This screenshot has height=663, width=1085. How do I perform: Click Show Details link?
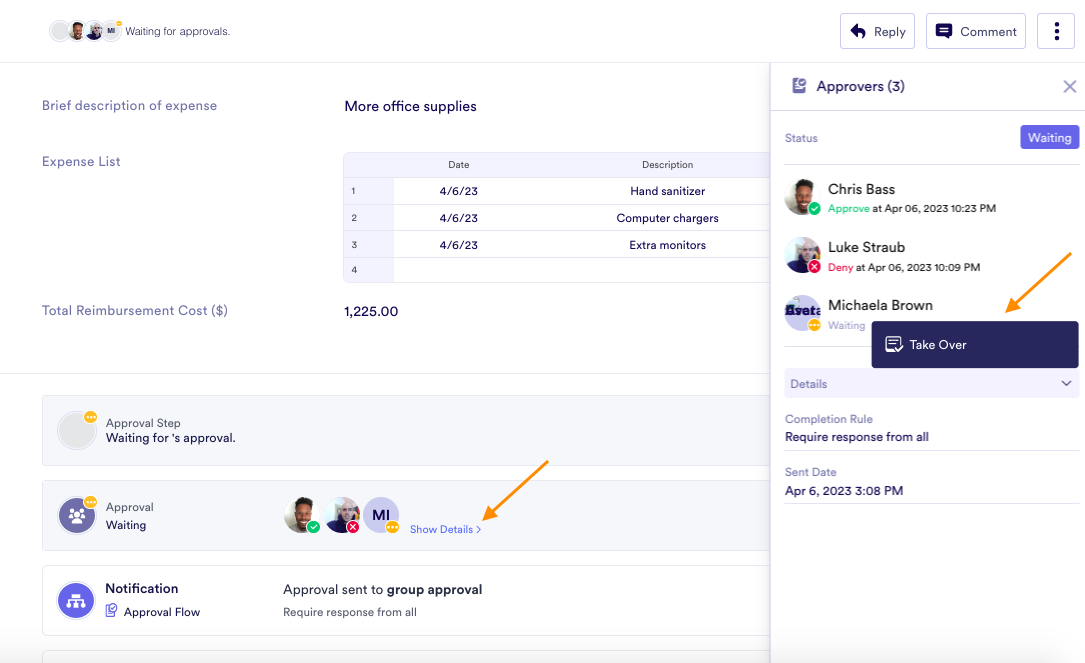445,529
